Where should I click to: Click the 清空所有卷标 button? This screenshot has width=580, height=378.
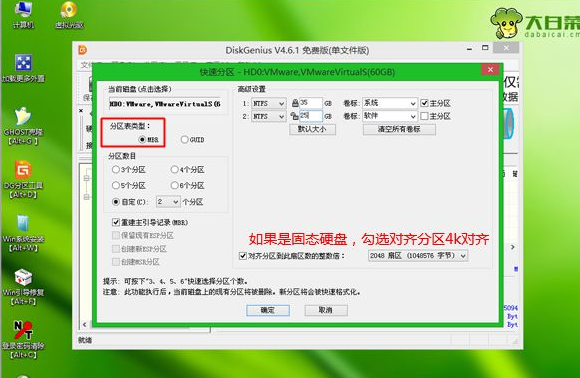399,129
